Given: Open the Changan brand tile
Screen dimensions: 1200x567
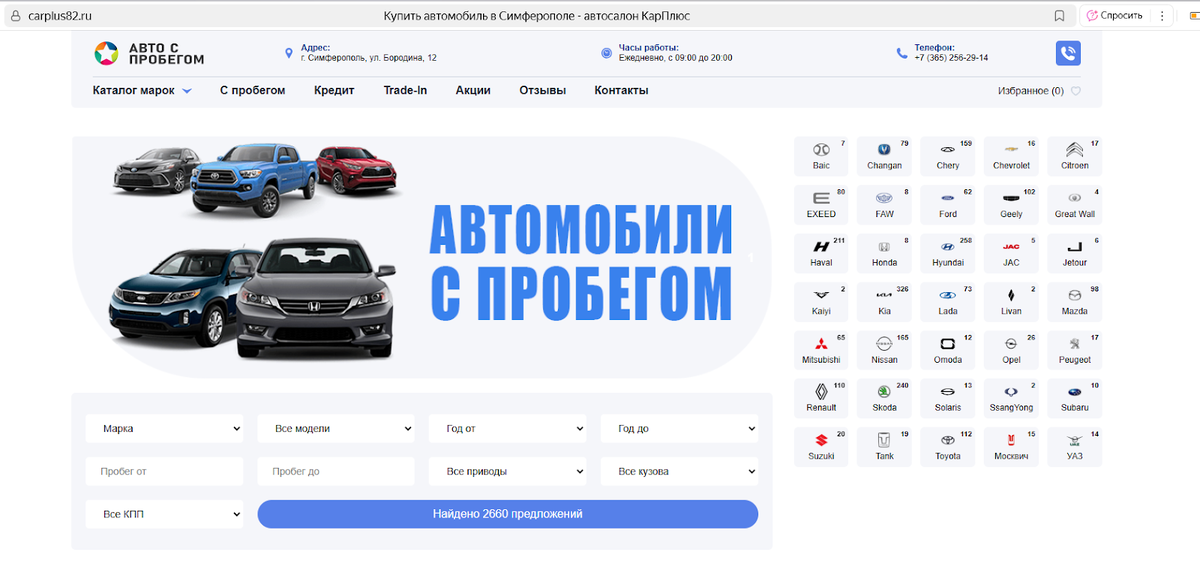Looking at the screenshot, I should pyautogui.click(x=884, y=156).
